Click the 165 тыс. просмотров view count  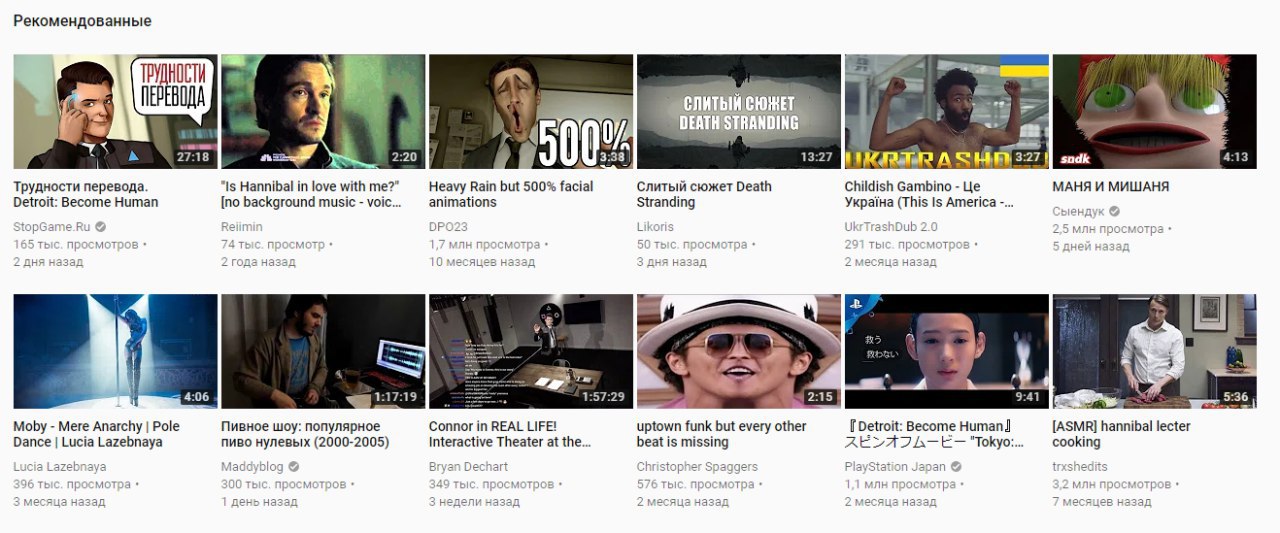(x=77, y=244)
